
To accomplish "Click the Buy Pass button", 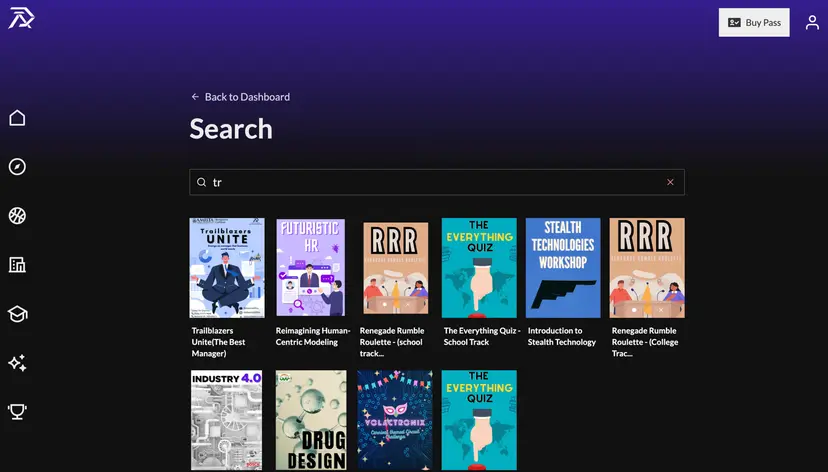I will click(754, 22).
